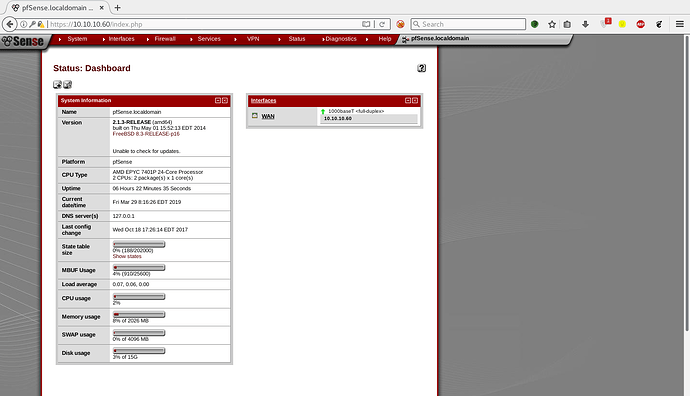Click the CPU usage progress bar

click(139, 297)
